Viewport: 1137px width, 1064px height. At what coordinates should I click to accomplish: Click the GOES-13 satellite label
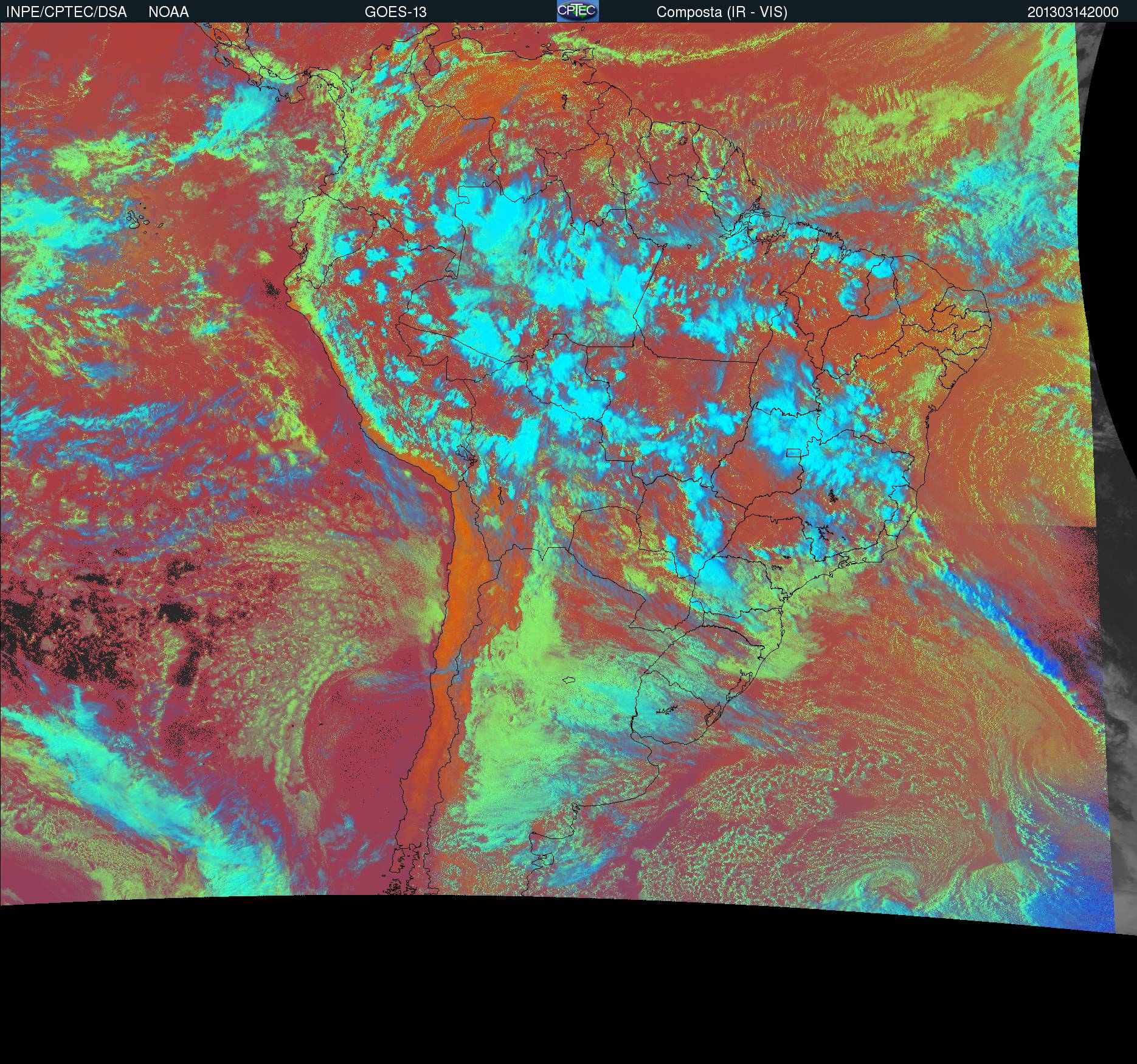[x=395, y=12]
